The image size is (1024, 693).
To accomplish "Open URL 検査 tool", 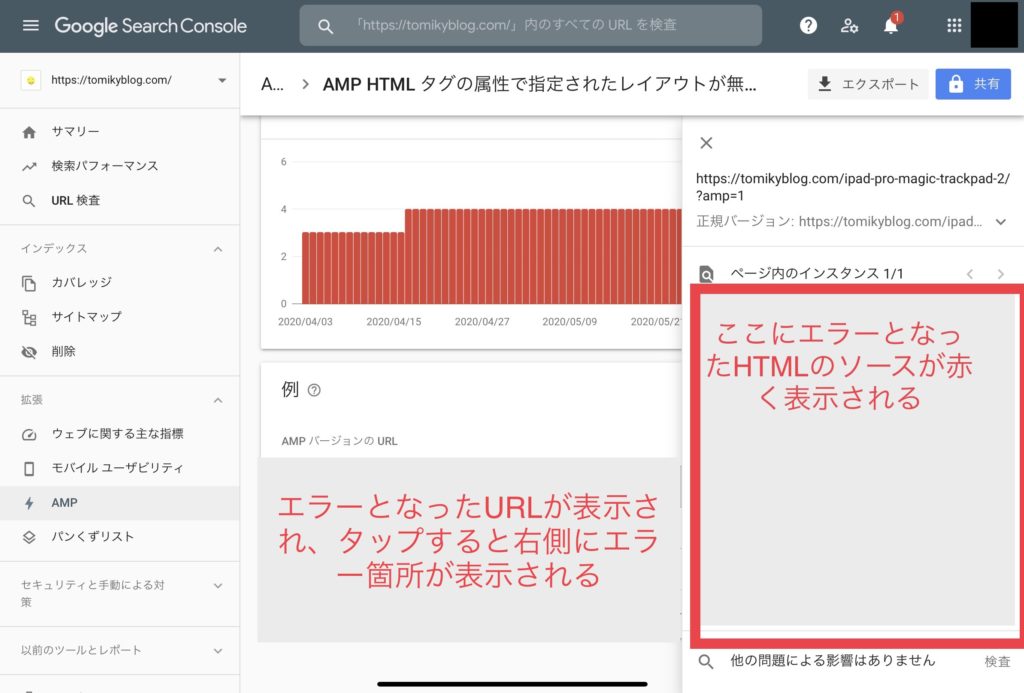I will [120, 201].
